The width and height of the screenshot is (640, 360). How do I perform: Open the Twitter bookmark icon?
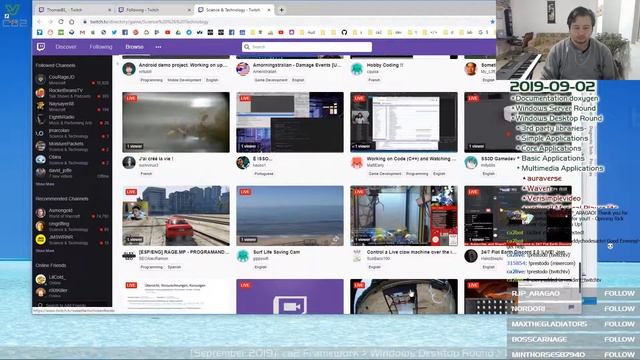coord(114,32)
